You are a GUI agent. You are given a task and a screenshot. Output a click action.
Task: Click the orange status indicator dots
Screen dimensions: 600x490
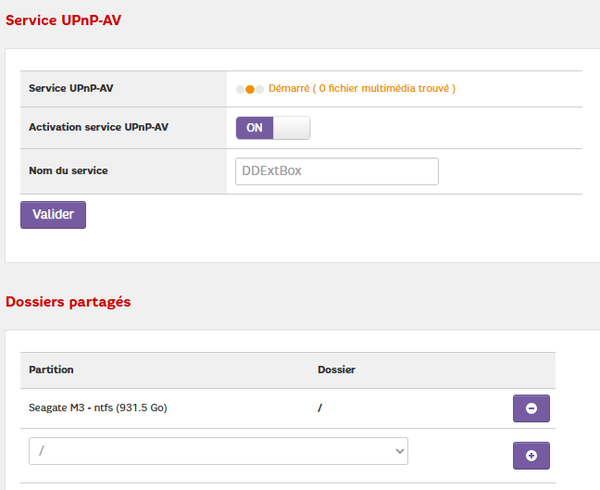(x=250, y=89)
